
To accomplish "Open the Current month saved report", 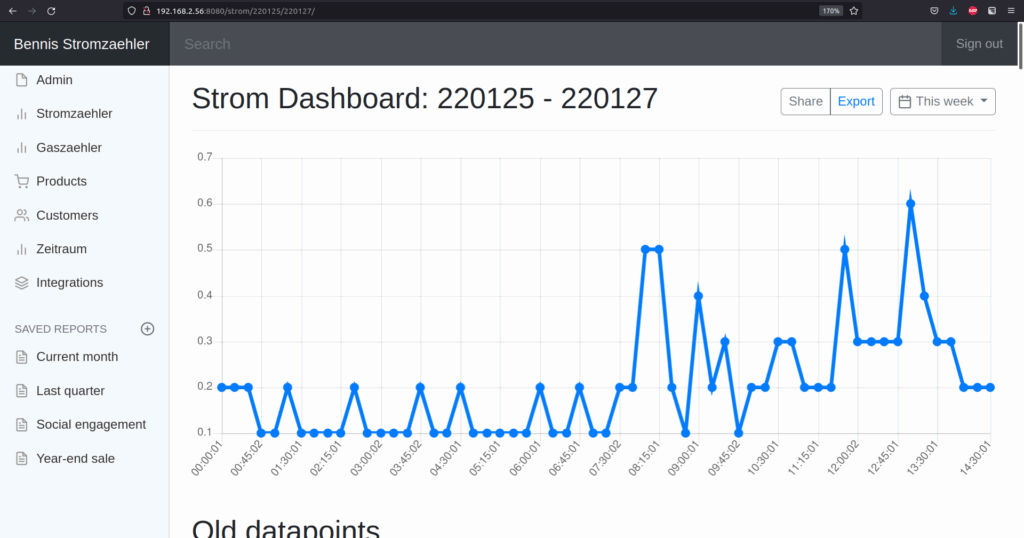I will point(77,357).
